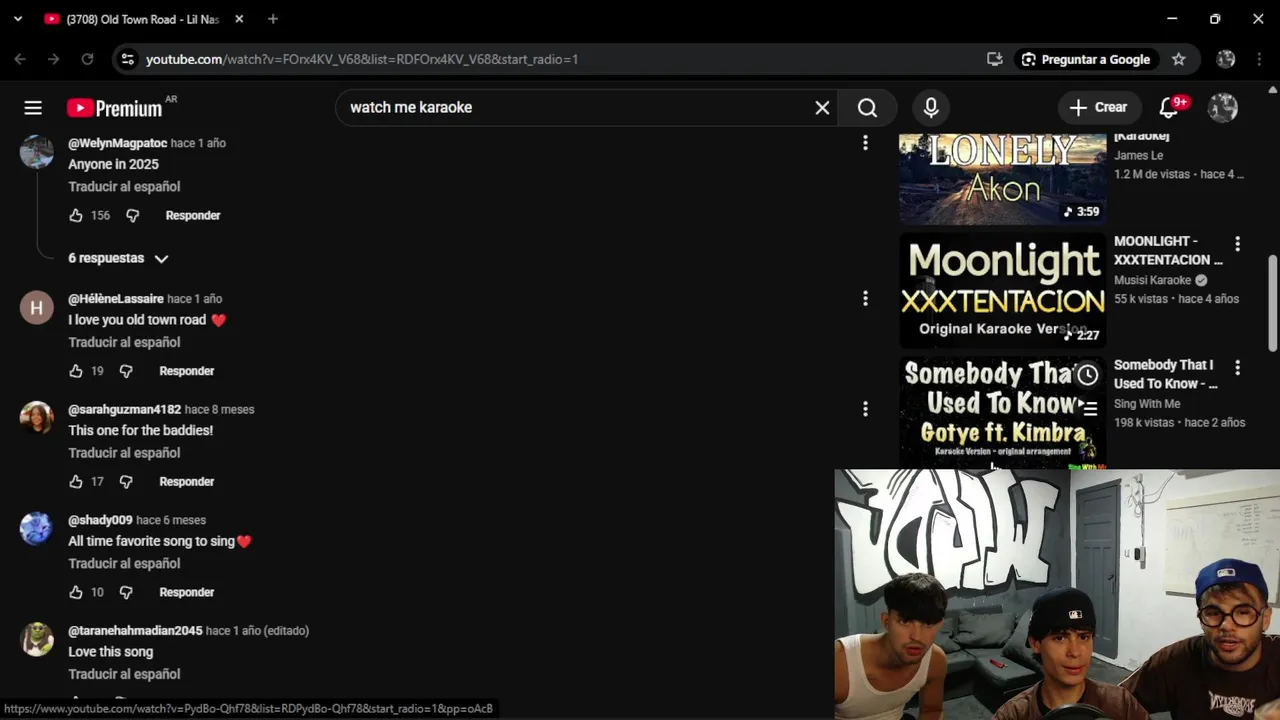Open @taranehahmadian2045's channel name link
This screenshot has height=720, width=1280.
[x=135, y=631]
